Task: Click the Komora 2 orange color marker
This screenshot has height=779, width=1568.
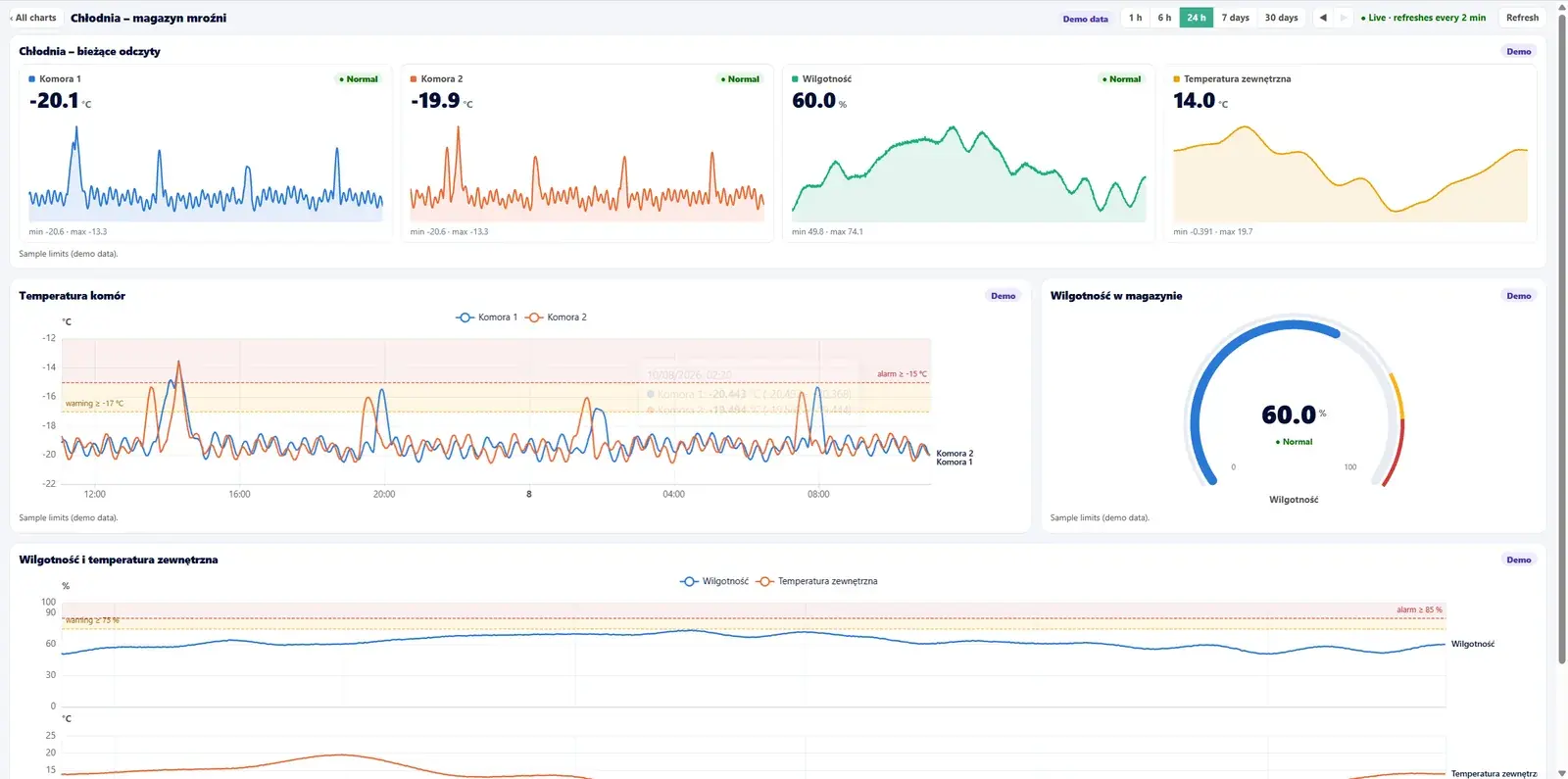Action: pos(414,79)
